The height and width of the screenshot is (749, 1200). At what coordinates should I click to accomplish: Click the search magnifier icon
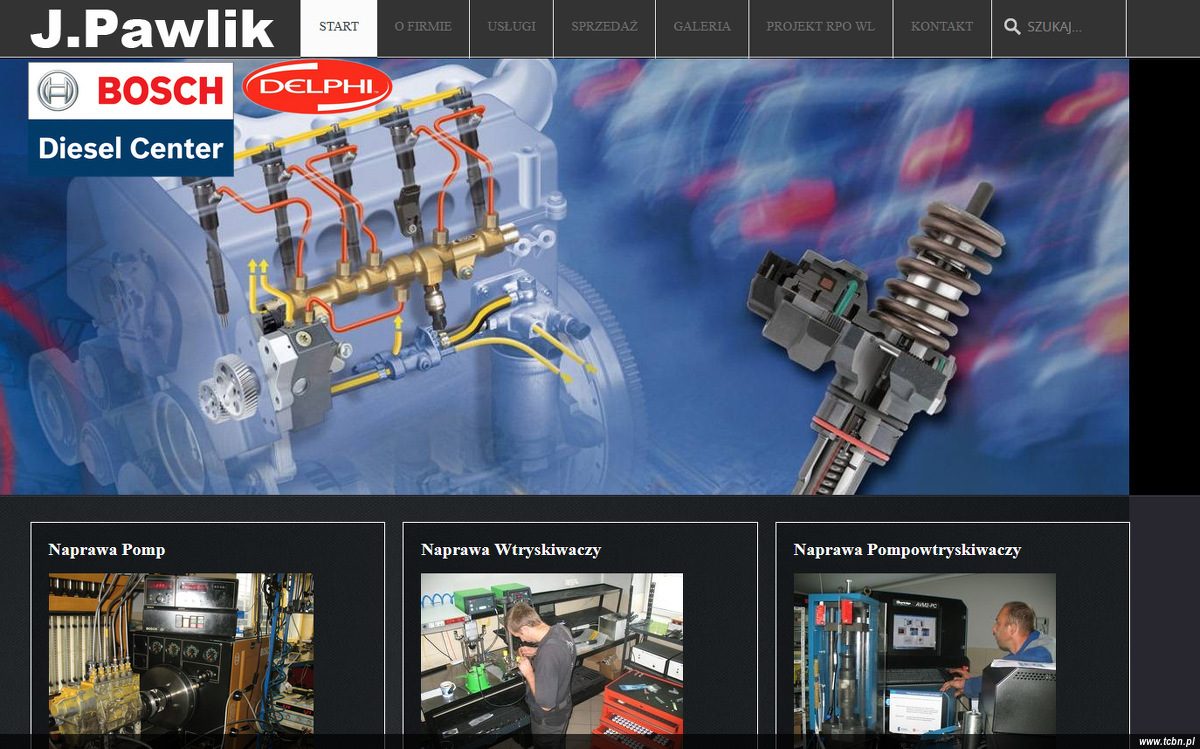1012,27
